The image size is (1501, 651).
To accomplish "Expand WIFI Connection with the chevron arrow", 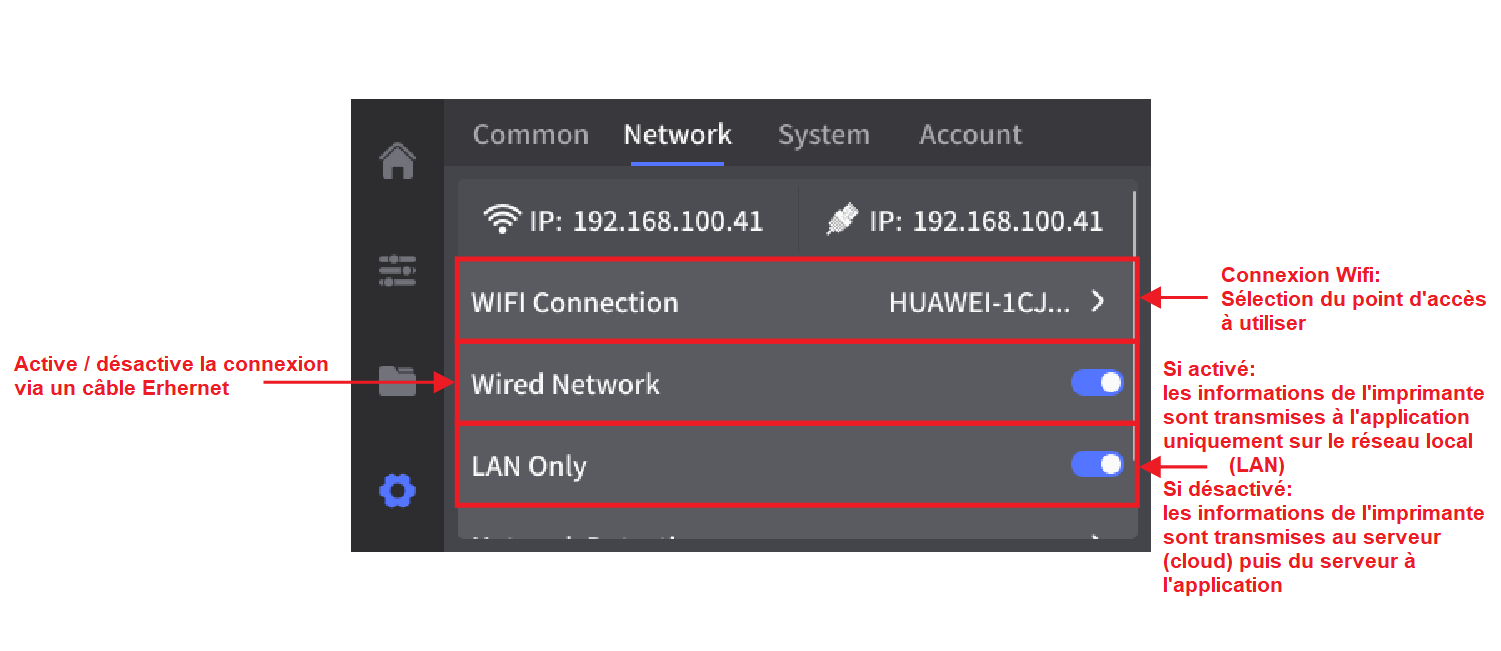I will [x=1098, y=301].
